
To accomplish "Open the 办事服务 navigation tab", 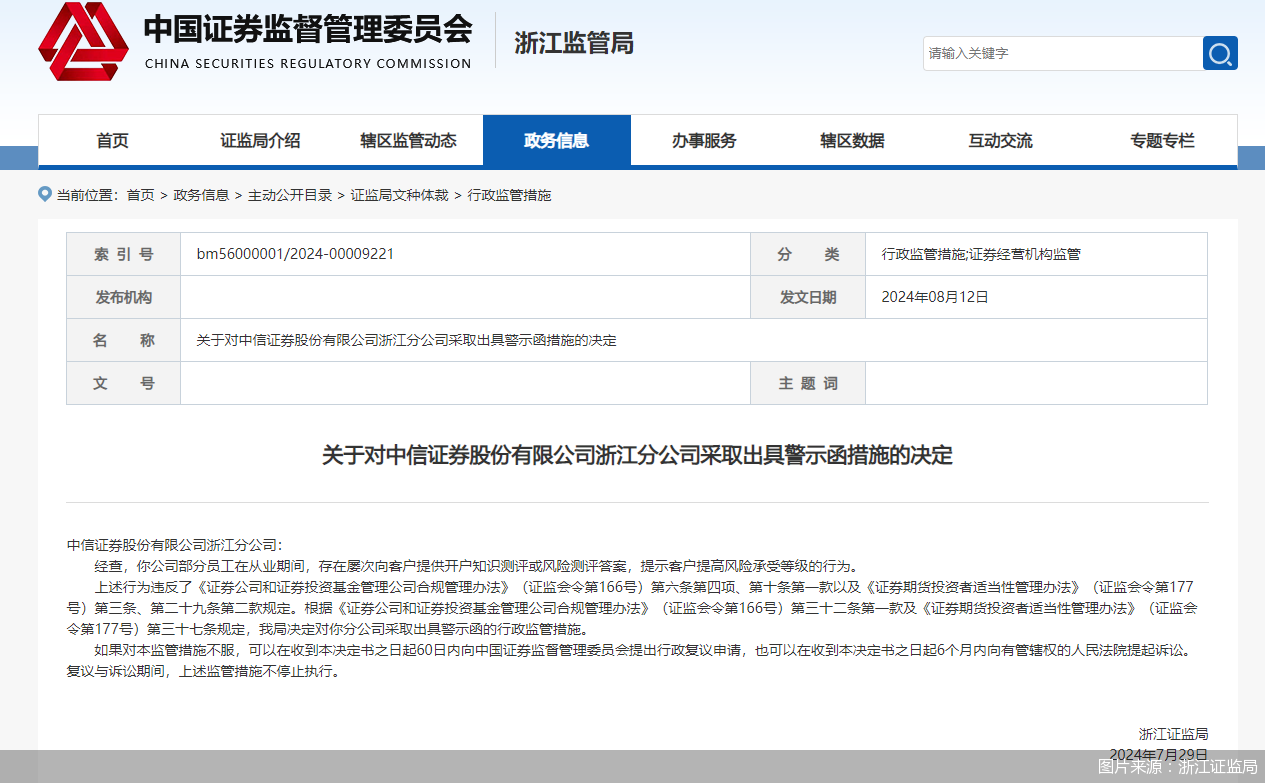I will [x=704, y=141].
